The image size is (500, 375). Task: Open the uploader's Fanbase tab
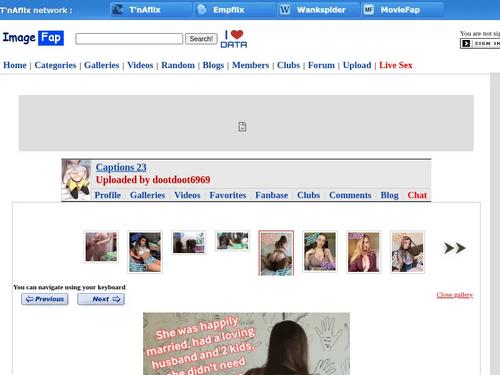(x=272, y=195)
